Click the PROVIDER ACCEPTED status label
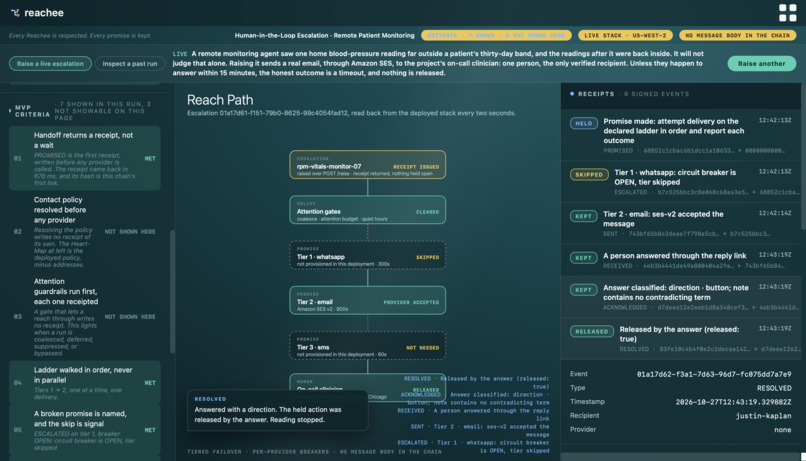Image resolution: width=806 pixels, height=461 pixels. pos(411,302)
